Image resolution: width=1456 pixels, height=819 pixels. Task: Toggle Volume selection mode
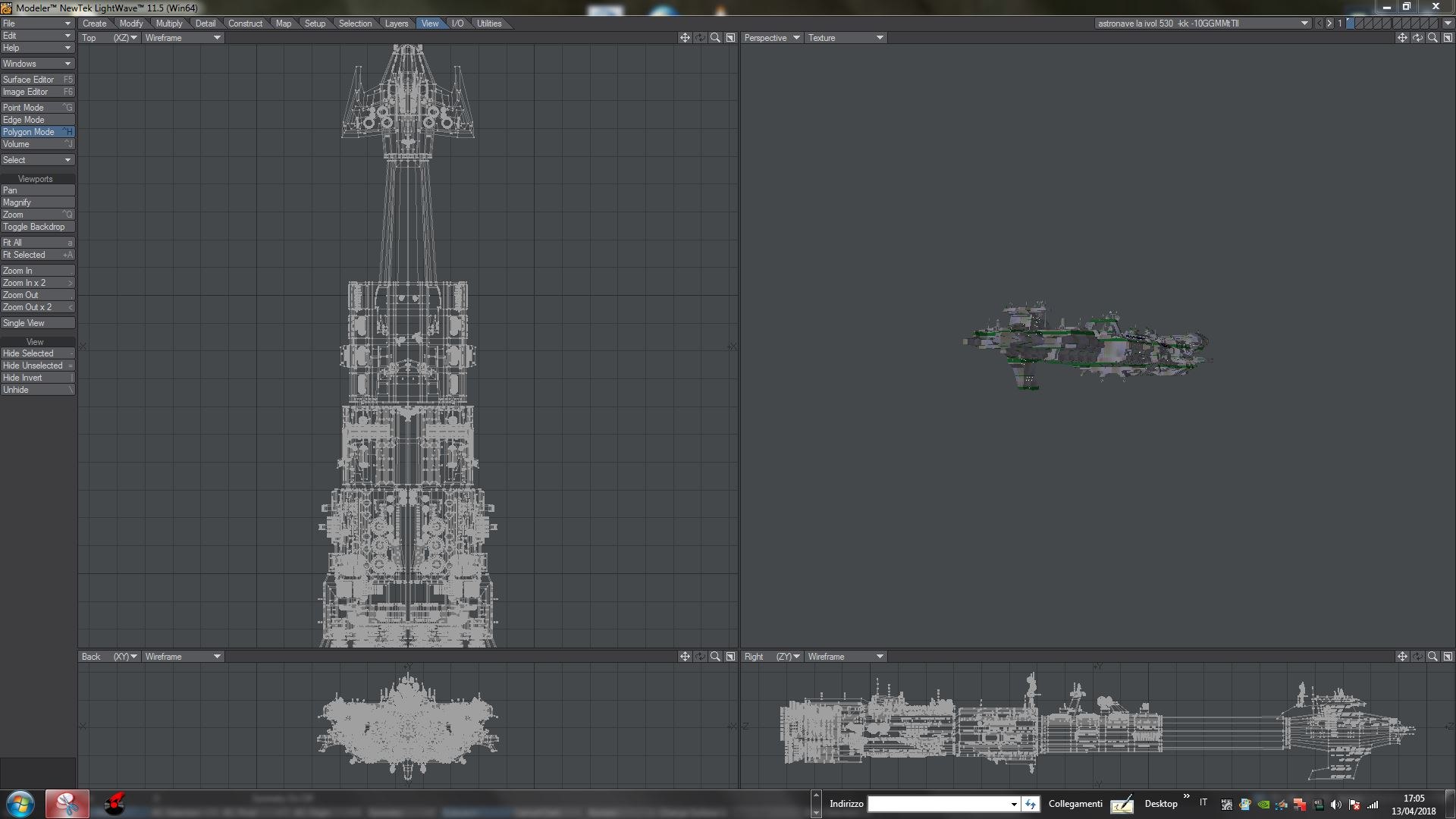(37, 144)
